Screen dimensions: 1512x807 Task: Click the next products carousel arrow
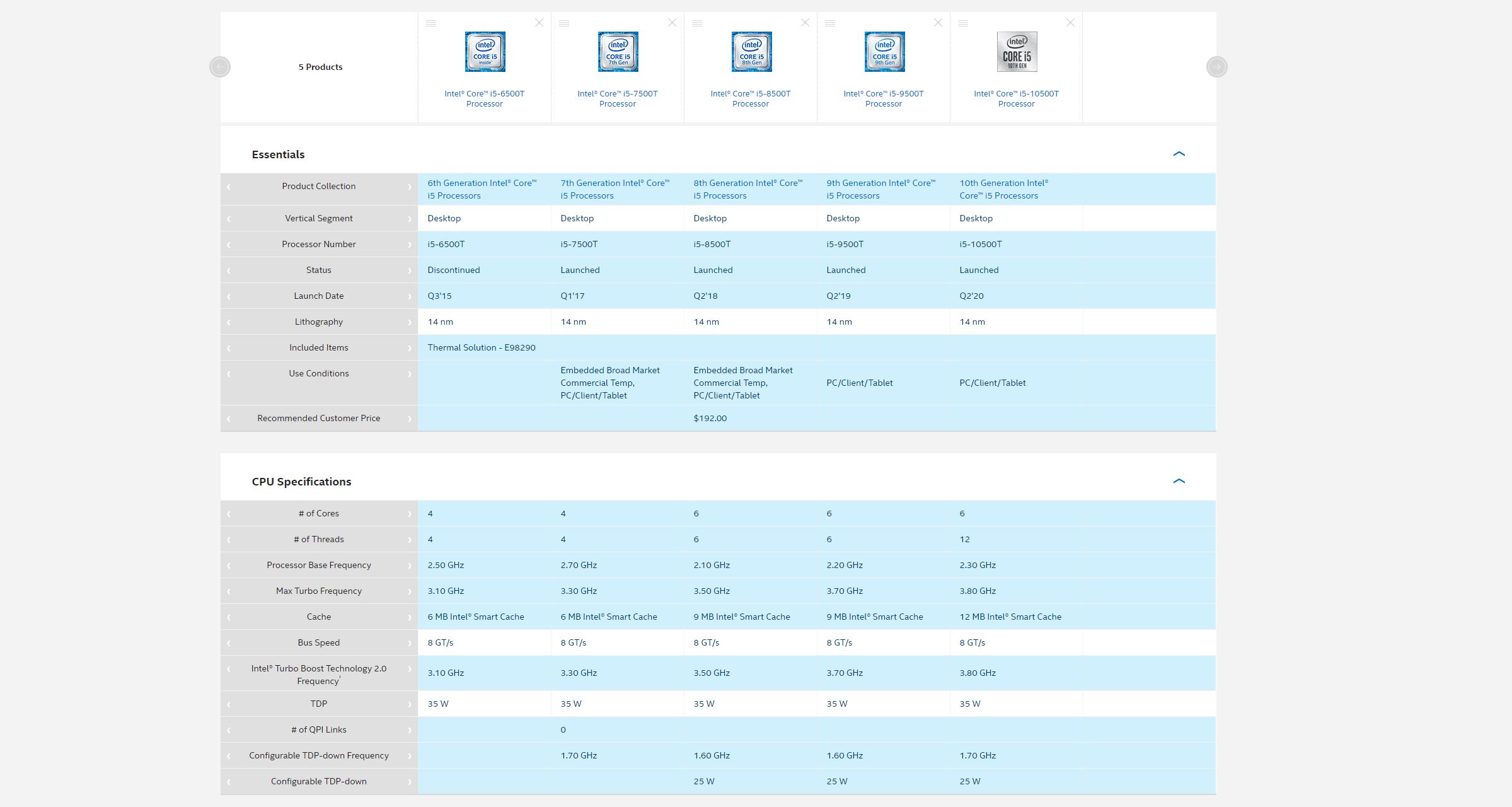click(x=1216, y=67)
